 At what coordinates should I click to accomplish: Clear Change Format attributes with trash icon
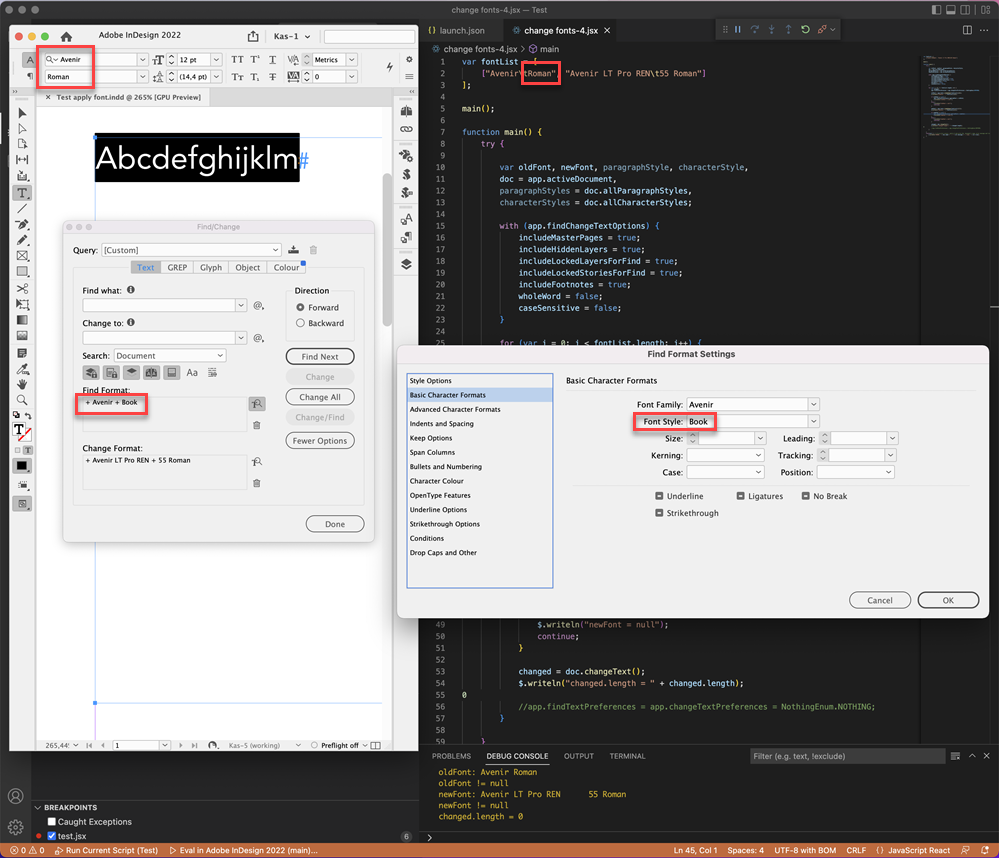click(x=256, y=483)
